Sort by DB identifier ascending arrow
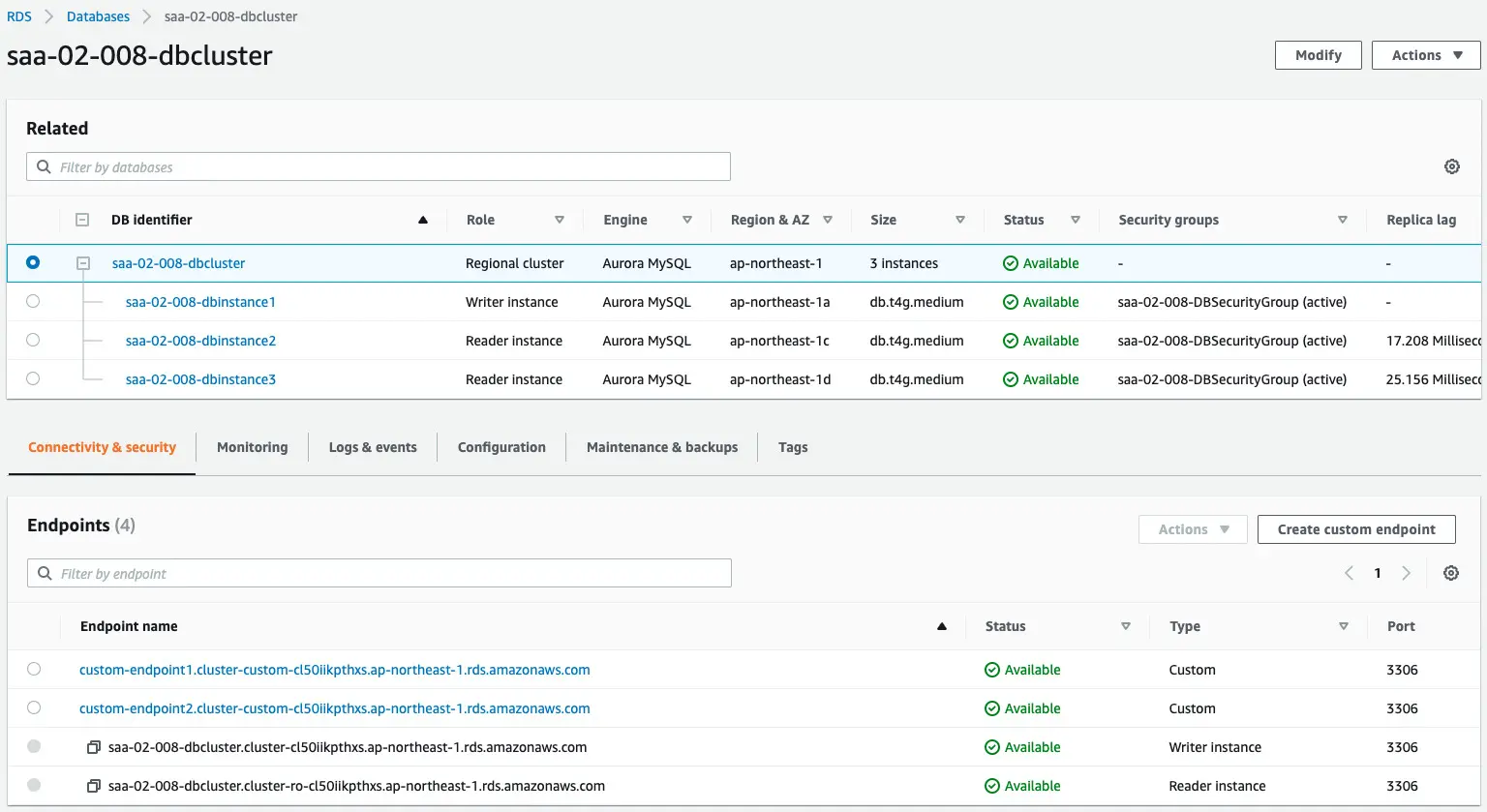Screen dimensions: 1487x812 [422, 220]
